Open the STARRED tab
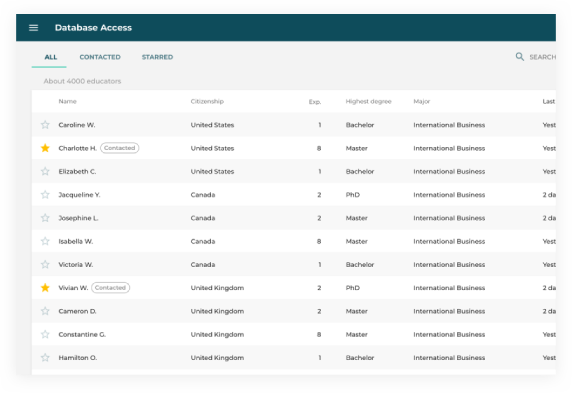 tap(157, 57)
